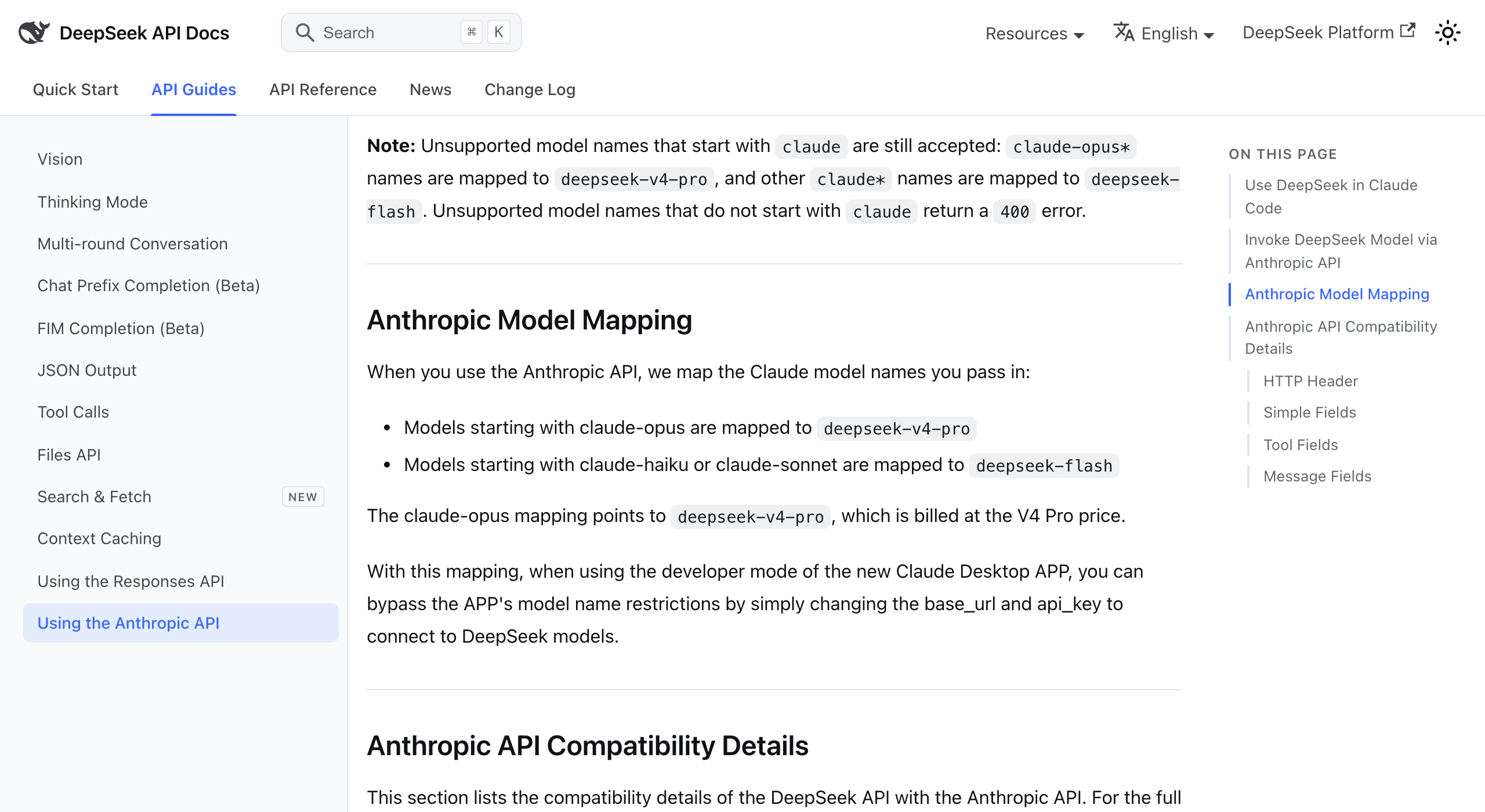Open Using the Responses API page
1485x812 pixels.
[x=181, y=581]
